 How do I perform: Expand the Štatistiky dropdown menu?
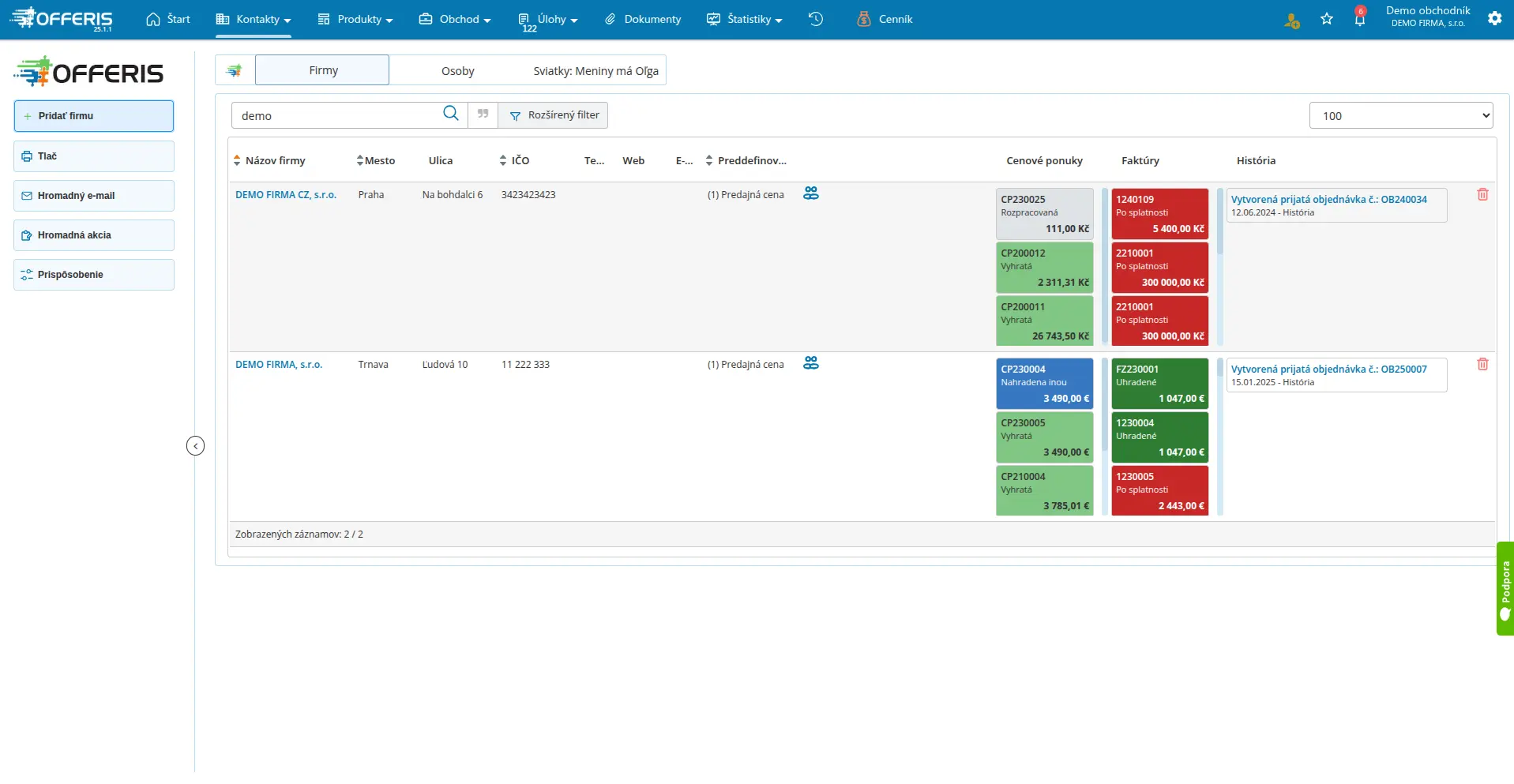click(x=745, y=19)
